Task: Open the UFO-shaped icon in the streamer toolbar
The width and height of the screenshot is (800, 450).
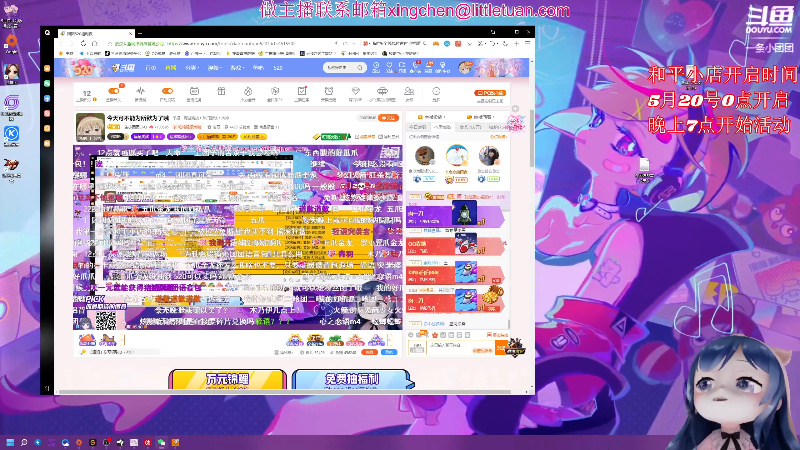Action: coord(382,91)
